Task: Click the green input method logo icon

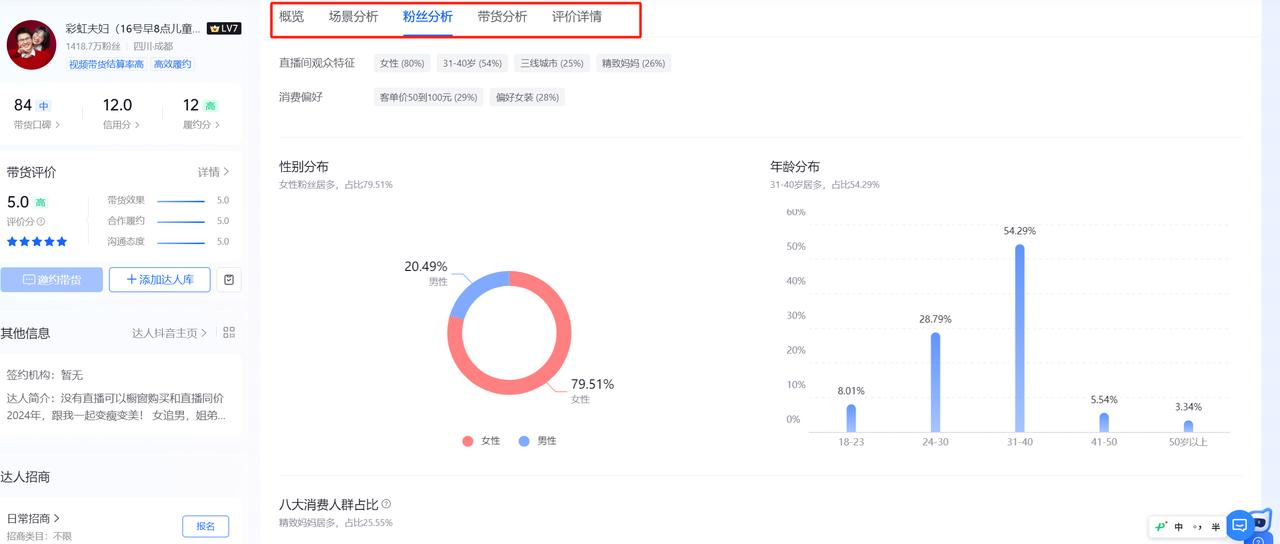Action: click(1160, 527)
